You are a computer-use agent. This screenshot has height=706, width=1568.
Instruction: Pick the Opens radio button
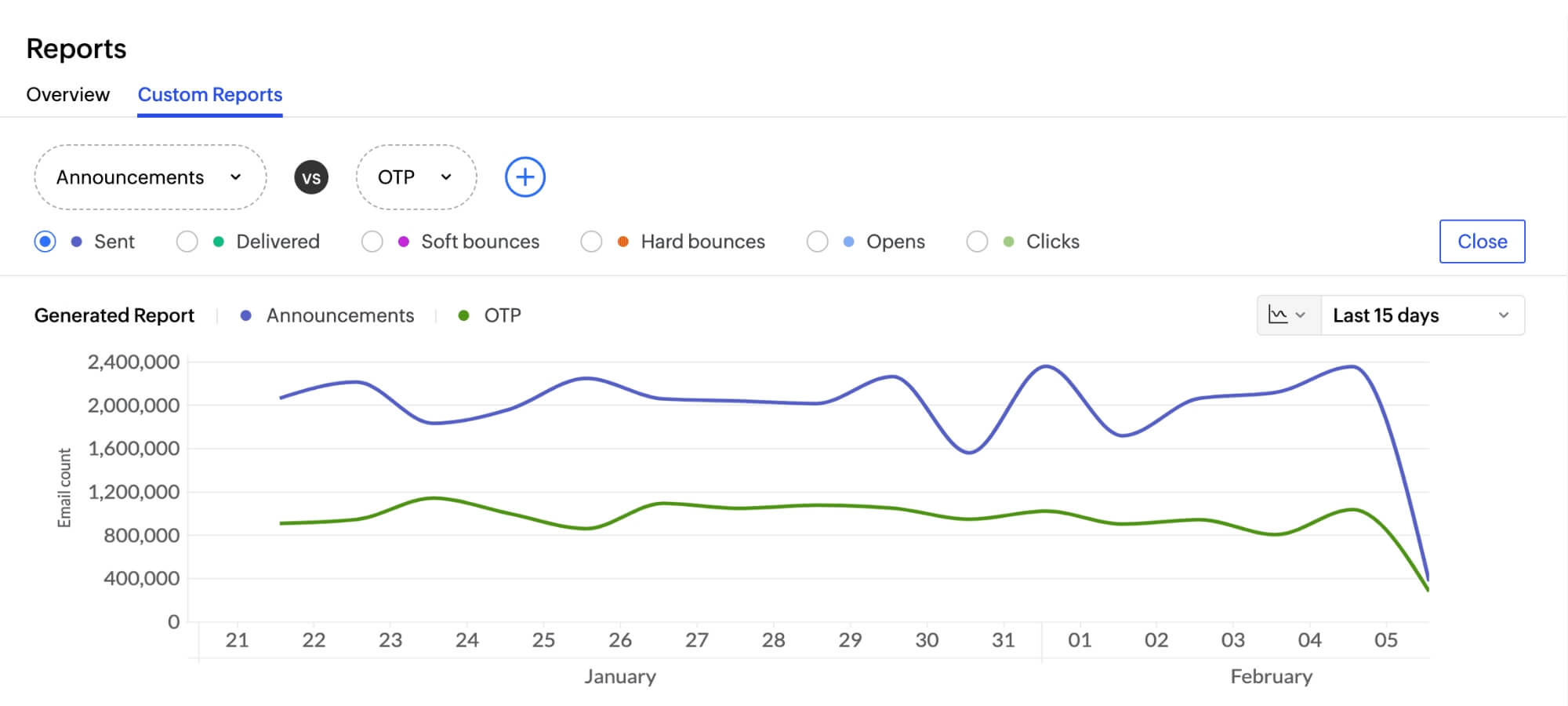pos(817,242)
